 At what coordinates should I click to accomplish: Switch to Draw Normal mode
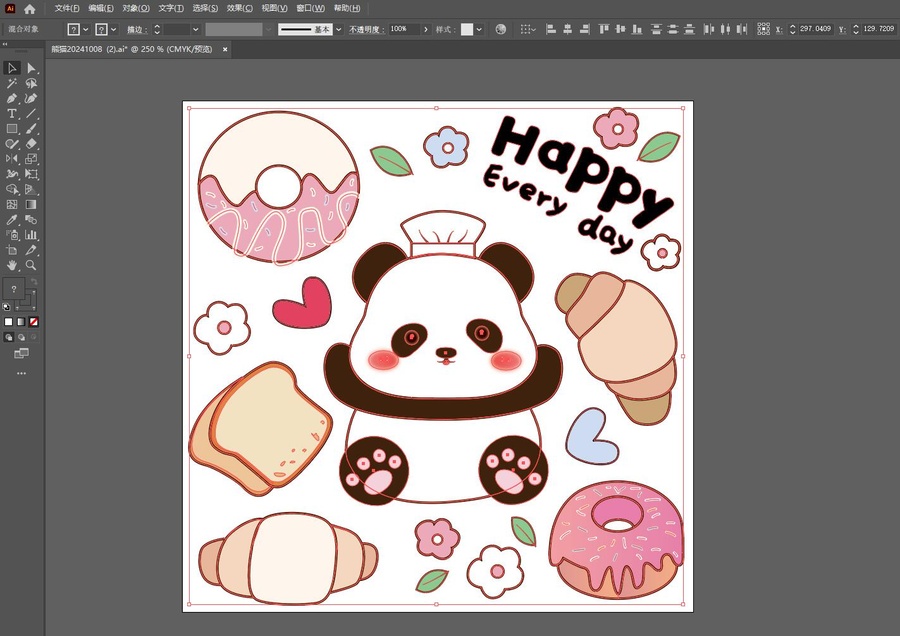pos(9,338)
